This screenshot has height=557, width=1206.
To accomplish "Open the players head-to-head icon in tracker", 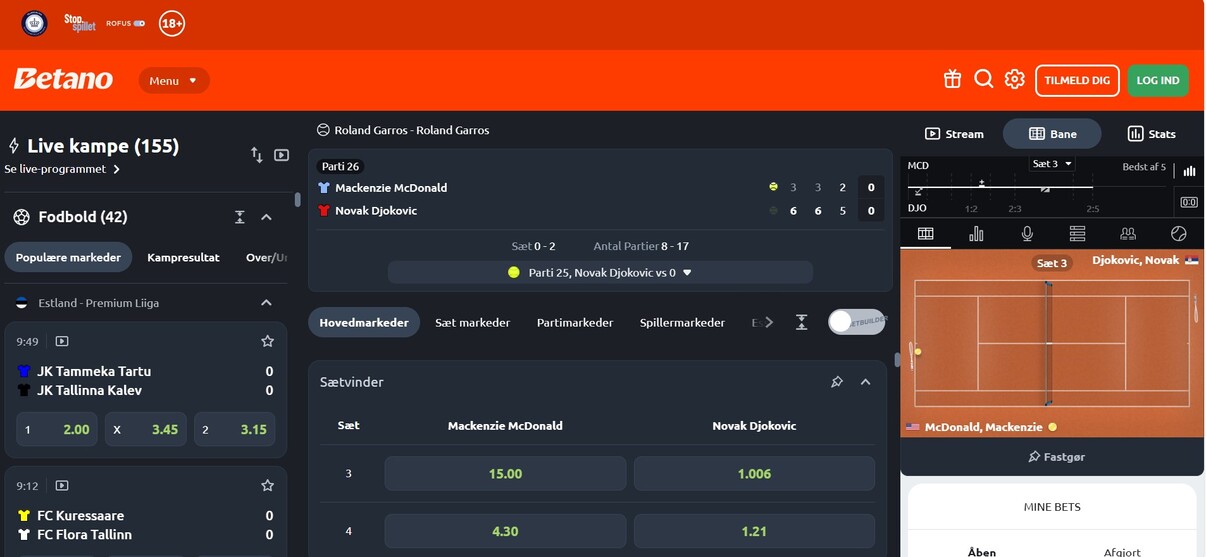I will 1128,233.
